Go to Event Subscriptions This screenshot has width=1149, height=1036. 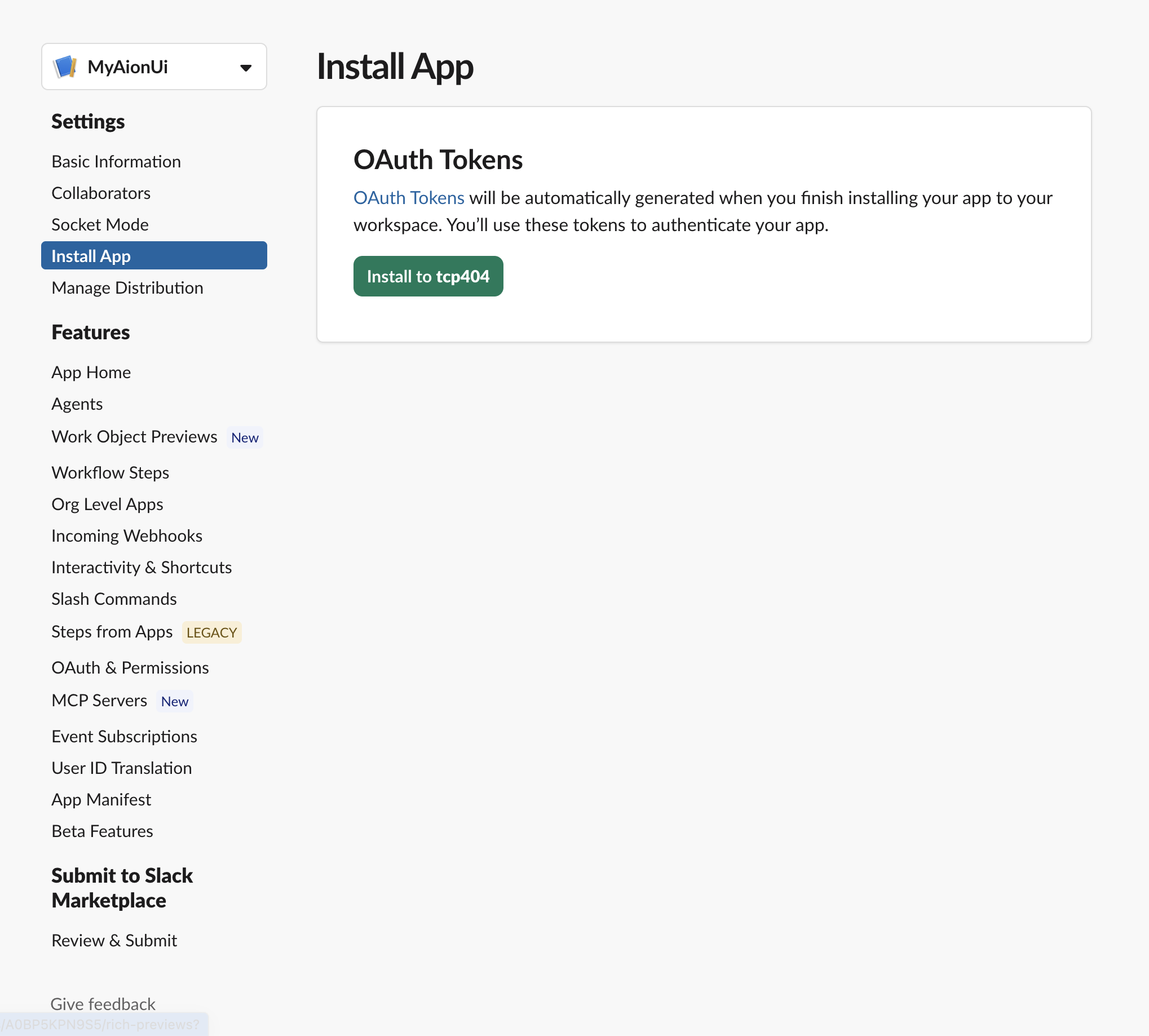(x=124, y=737)
